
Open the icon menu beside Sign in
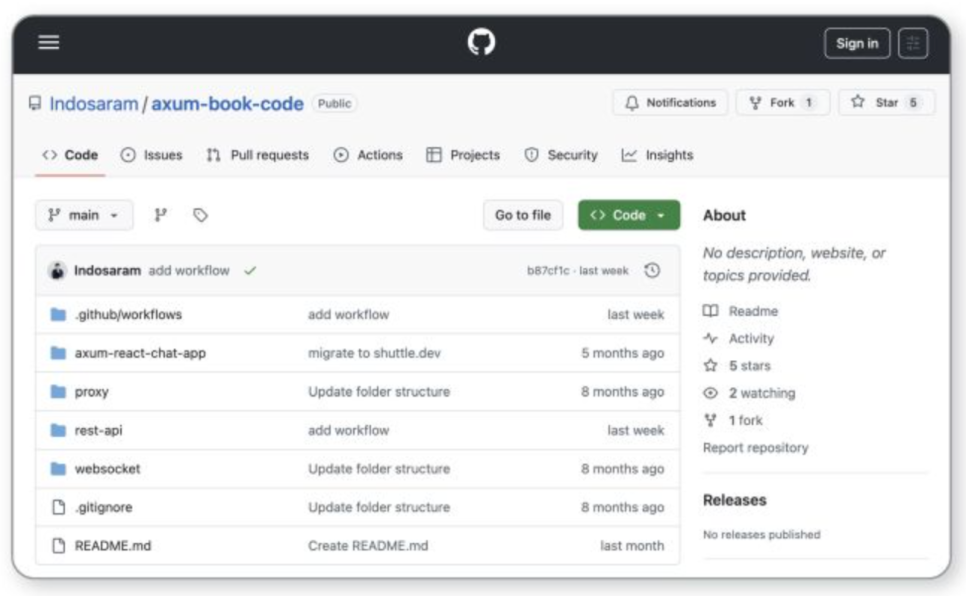pos(912,43)
